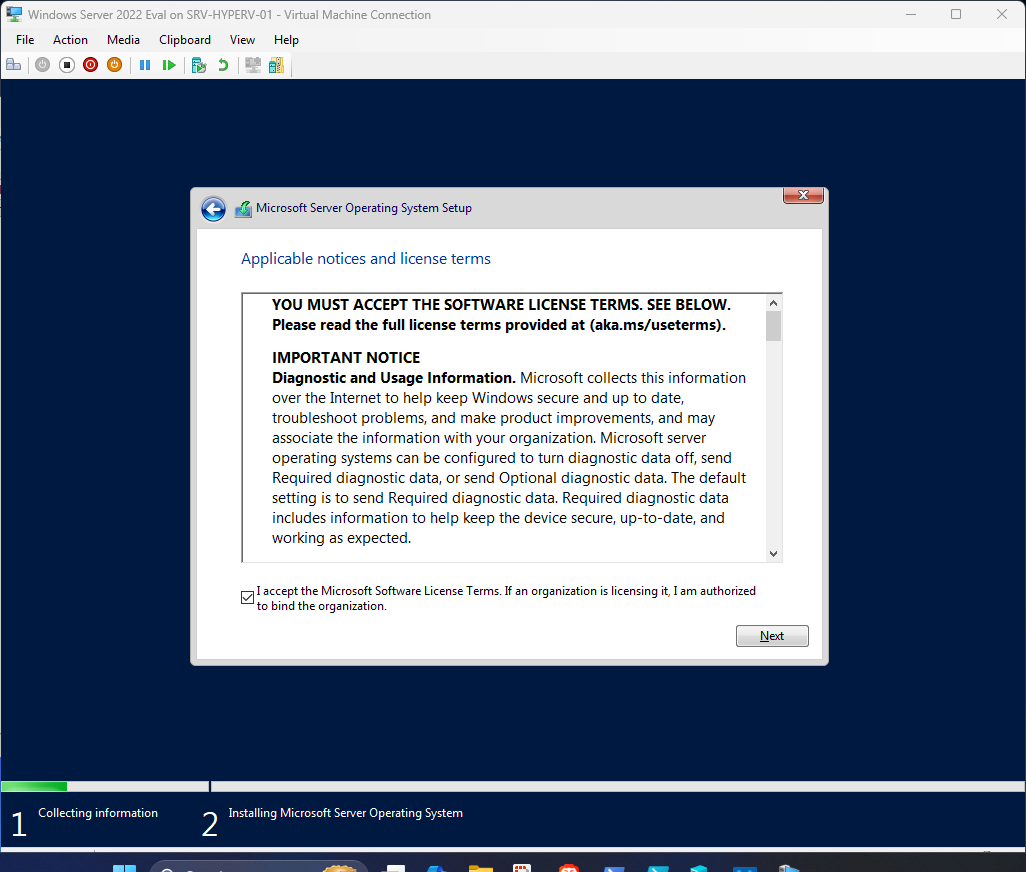The width and height of the screenshot is (1026, 872).
Task: Save the virtual machine state
Action: (x=113, y=64)
